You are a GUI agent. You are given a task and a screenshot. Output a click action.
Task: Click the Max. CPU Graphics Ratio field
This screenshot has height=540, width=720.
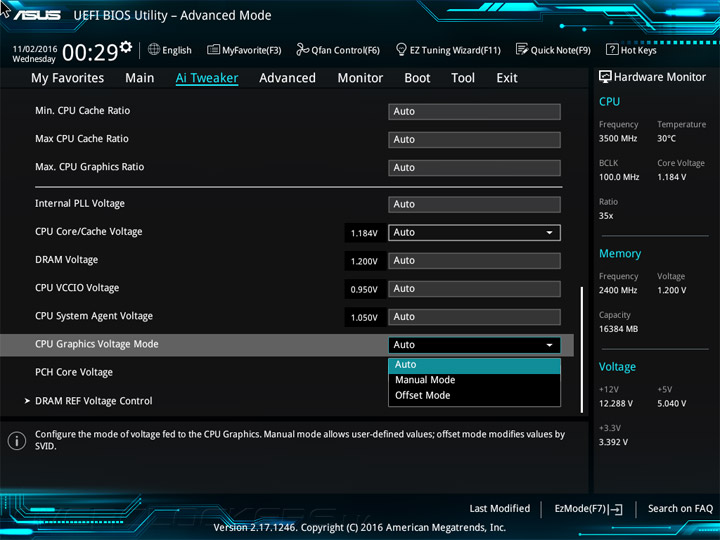(x=474, y=168)
